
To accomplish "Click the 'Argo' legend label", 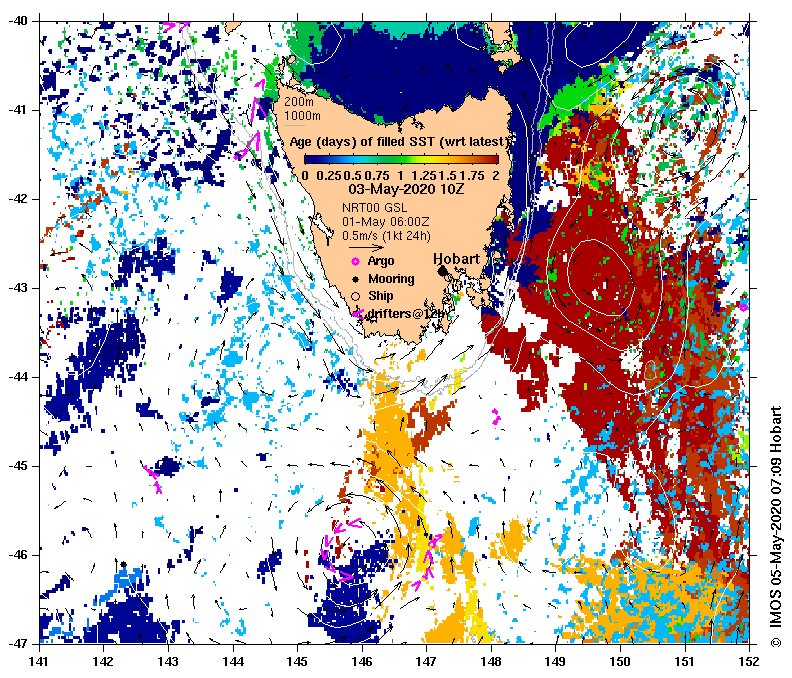I will point(381,261).
